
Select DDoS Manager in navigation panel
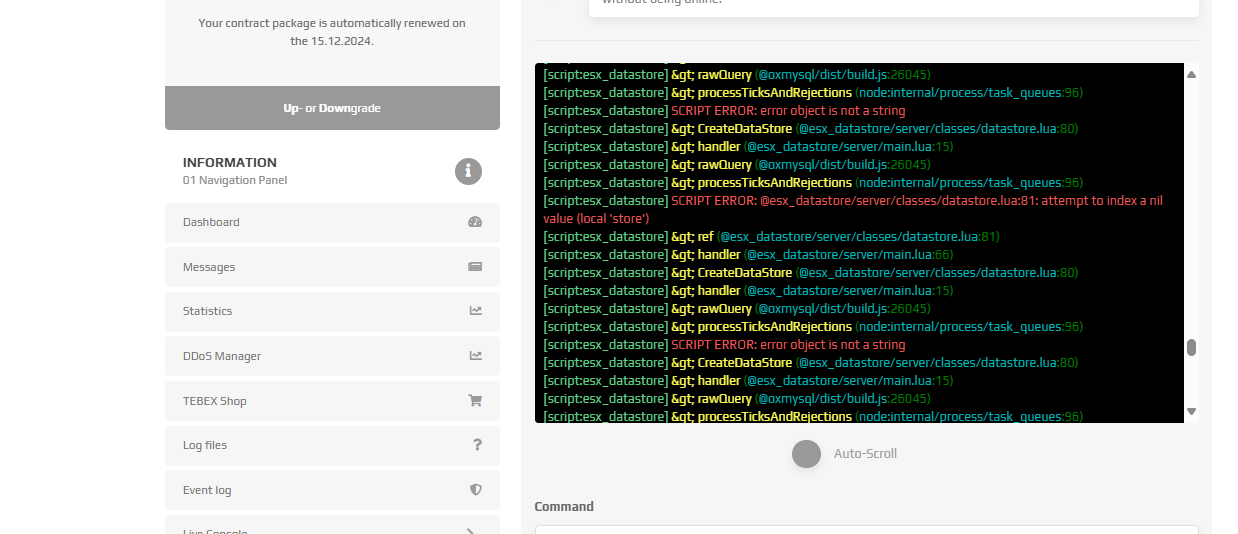point(222,356)
